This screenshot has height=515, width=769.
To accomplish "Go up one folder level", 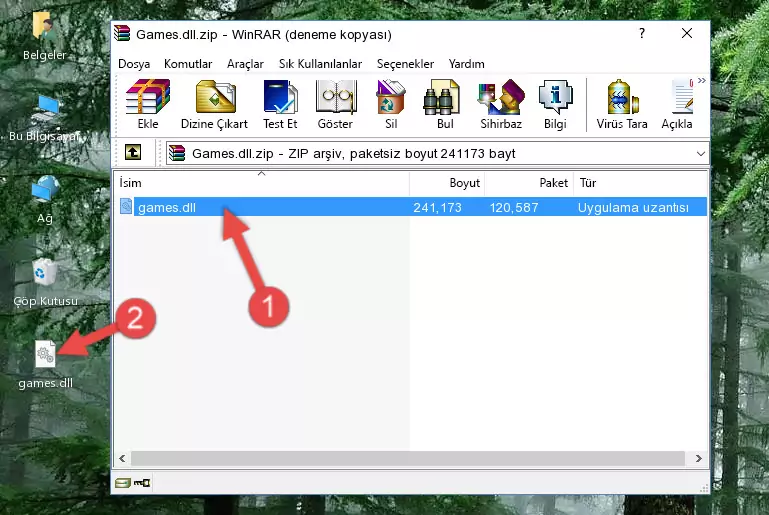I will pyautogui.click(x=133, y=153).
